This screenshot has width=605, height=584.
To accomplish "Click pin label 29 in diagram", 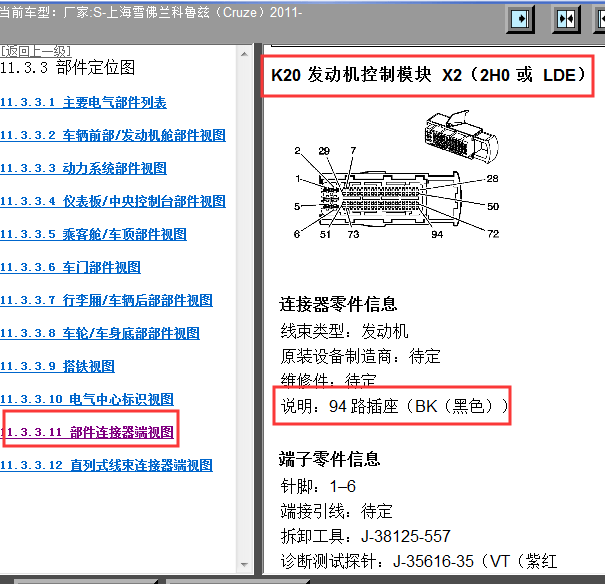I will pos(324,151).
